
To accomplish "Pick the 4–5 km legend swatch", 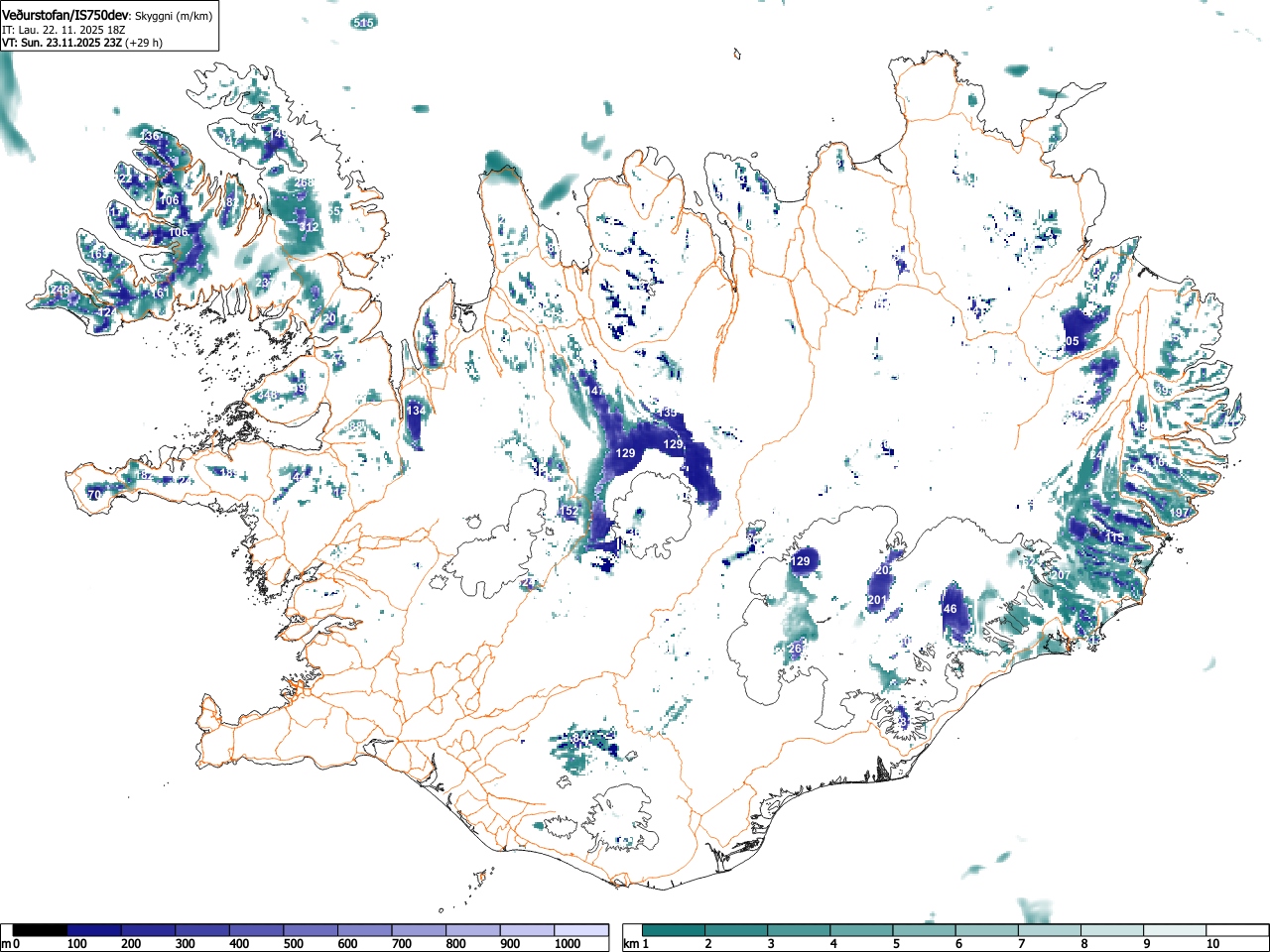I will click(862, 930).
